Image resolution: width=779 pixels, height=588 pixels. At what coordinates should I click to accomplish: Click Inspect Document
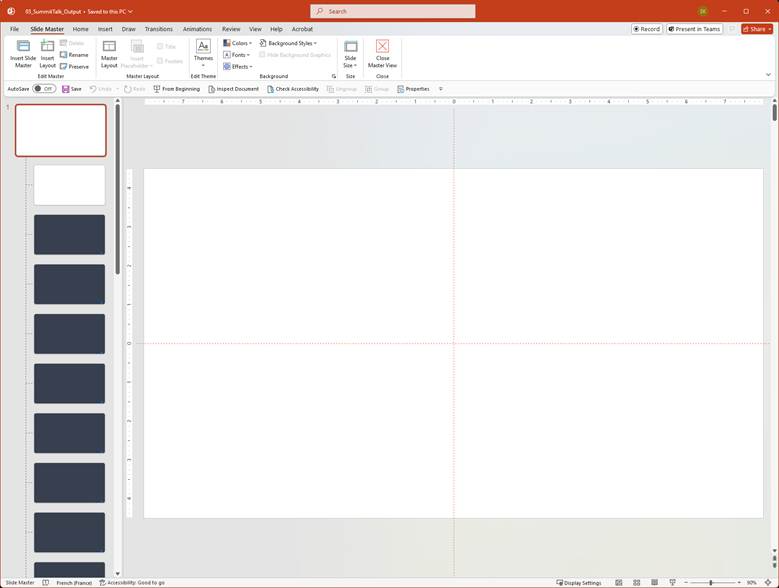pyautogui.click(x=233, y=89)
